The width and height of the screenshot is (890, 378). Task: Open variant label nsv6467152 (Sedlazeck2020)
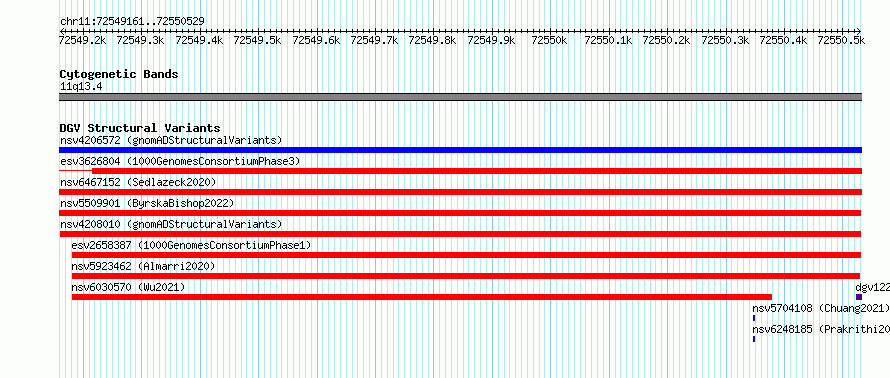[138, 182]
